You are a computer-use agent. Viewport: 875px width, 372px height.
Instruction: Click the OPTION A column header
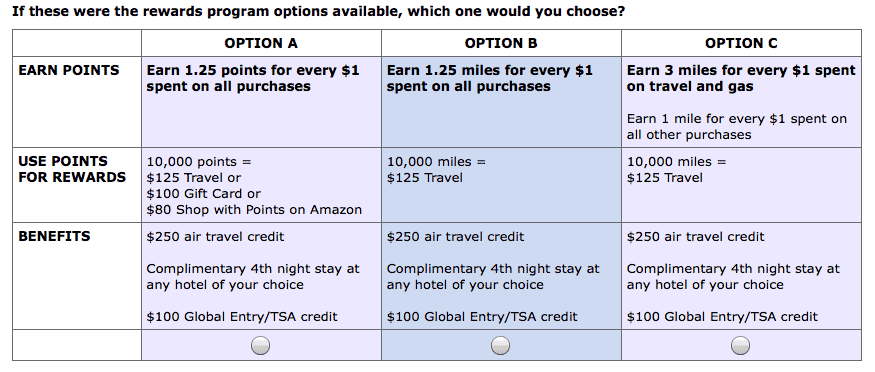coord(261,44)
